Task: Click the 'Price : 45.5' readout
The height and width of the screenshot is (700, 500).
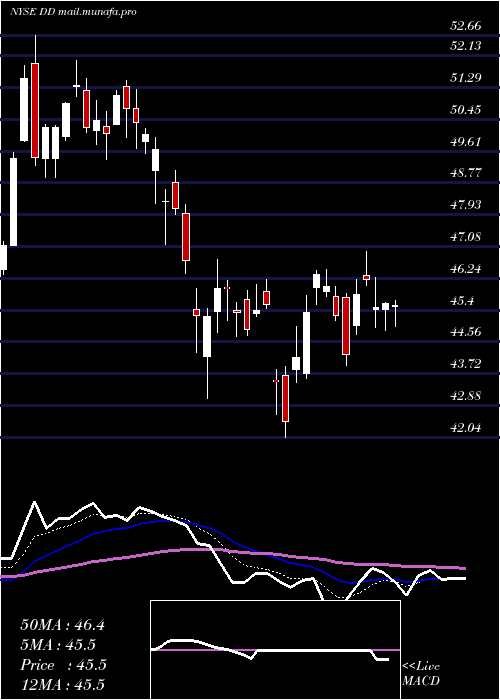Action: click(x=63, y=665)
